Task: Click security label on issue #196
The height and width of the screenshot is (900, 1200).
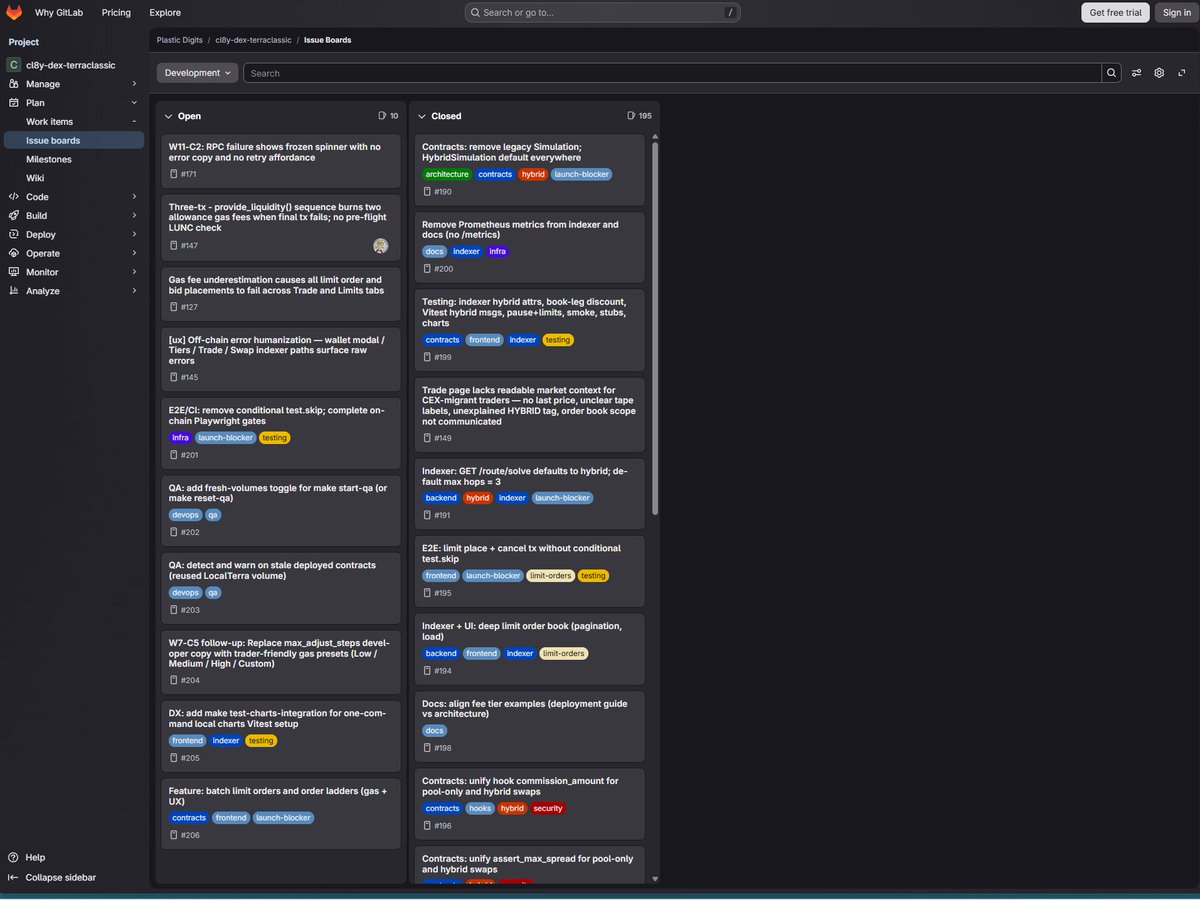Action: [548, 808]
